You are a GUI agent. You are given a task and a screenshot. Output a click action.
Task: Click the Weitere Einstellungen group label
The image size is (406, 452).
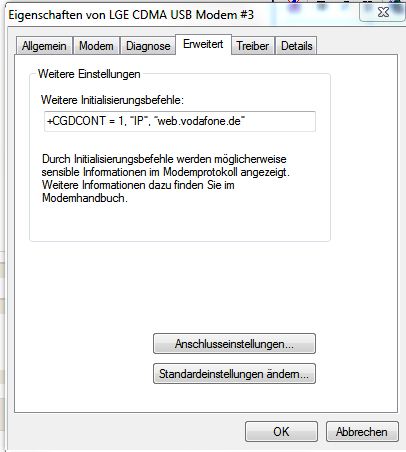[89, 74]
